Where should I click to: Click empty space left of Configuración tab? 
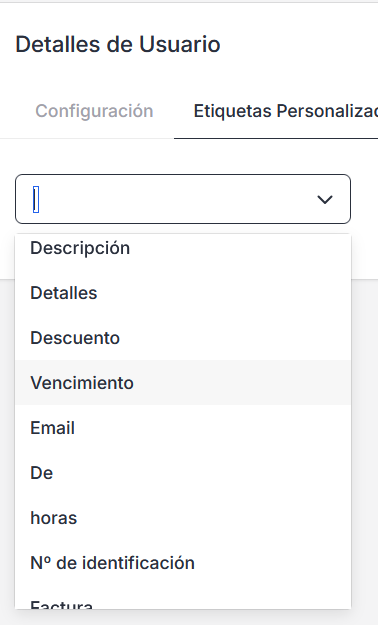(x=16, y=111)
